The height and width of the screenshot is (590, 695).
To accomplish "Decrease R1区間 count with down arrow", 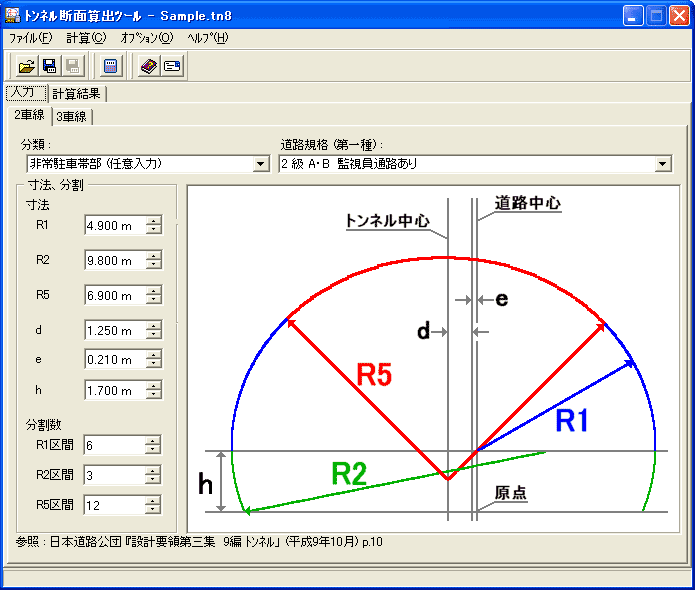I will pos(153,449).
